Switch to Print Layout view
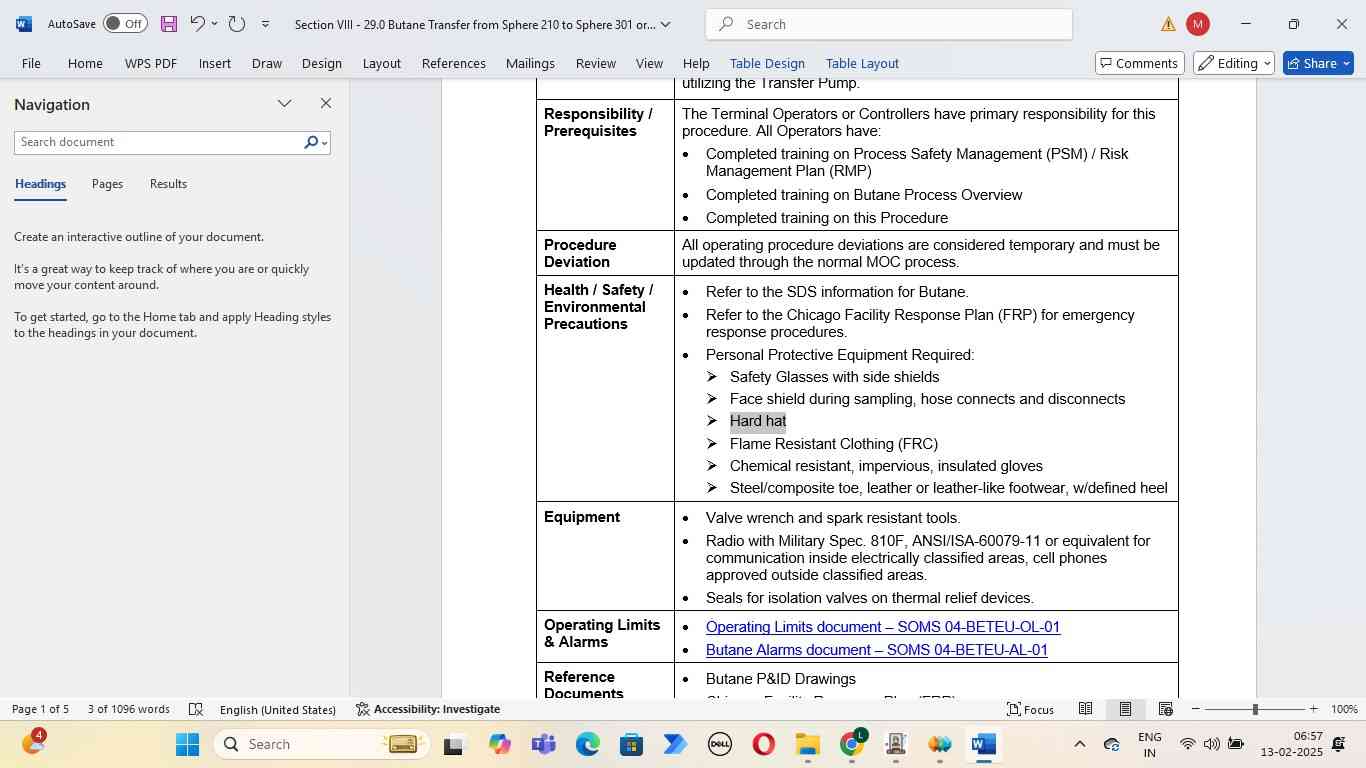 pyautogui.click(x=1125, y=709)
